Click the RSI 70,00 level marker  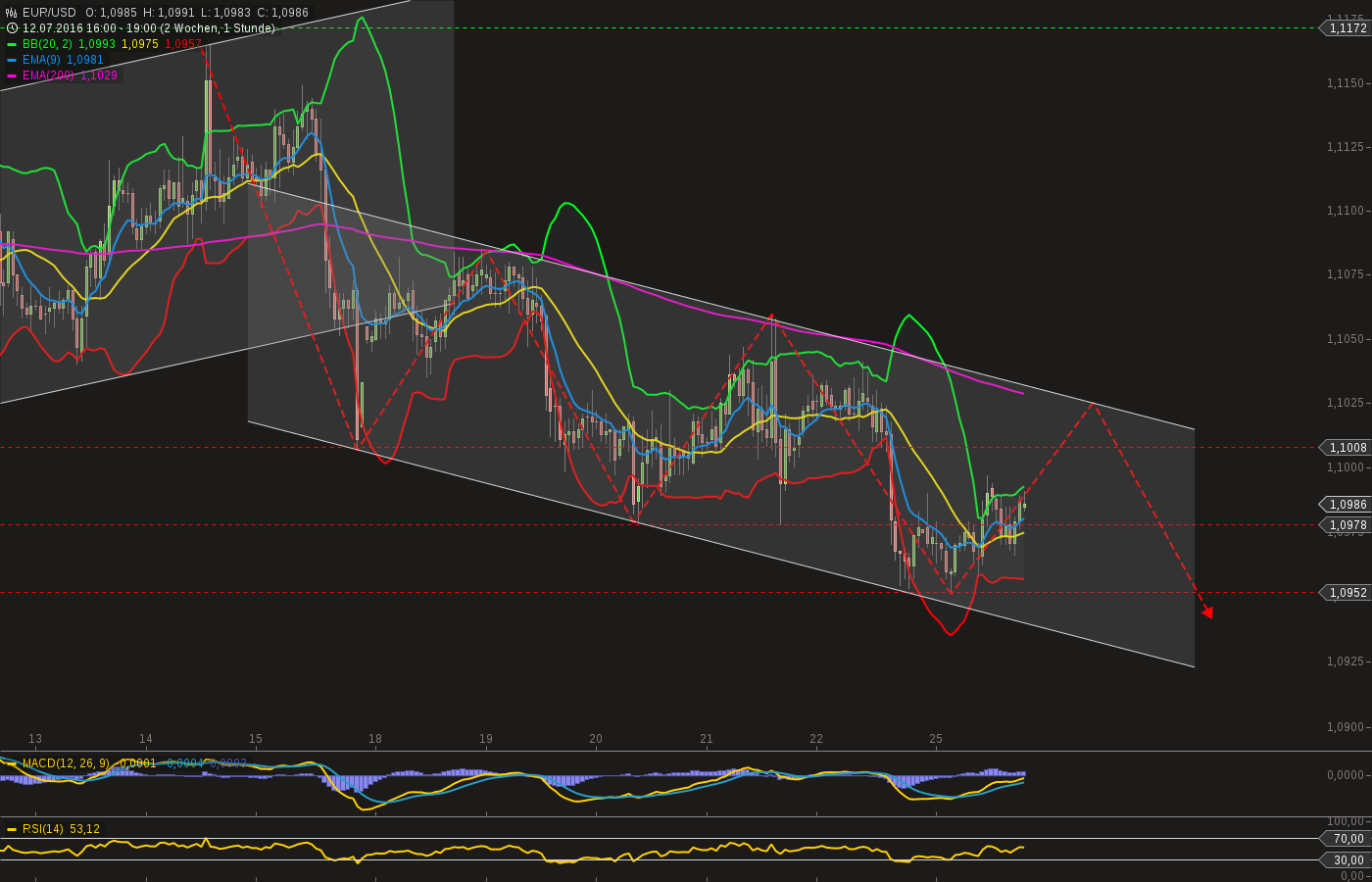point(1347,839)
